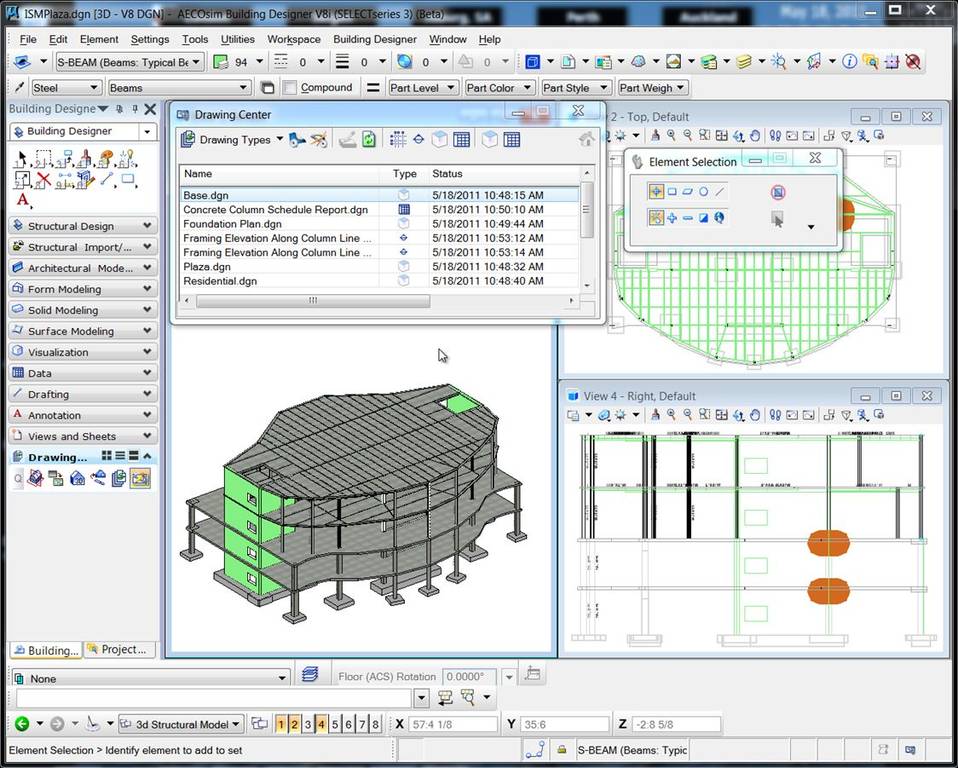Select the Place Text 'A' tool
Image resolution: width=958 pixels, height=768 pixels.
point(23,200)
